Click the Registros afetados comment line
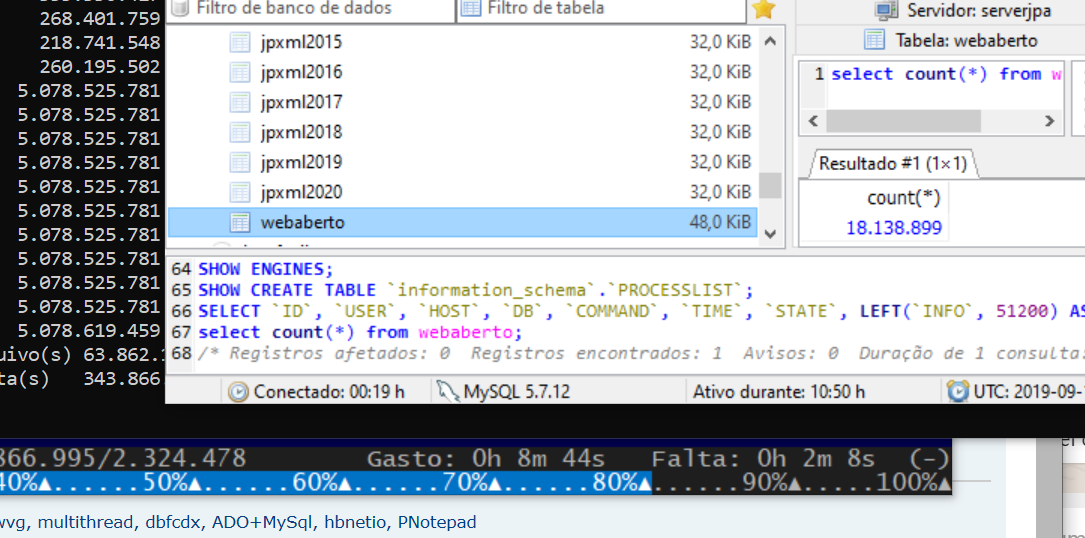Viewport: 1085px width, 538px height. (x=641, y=354)
